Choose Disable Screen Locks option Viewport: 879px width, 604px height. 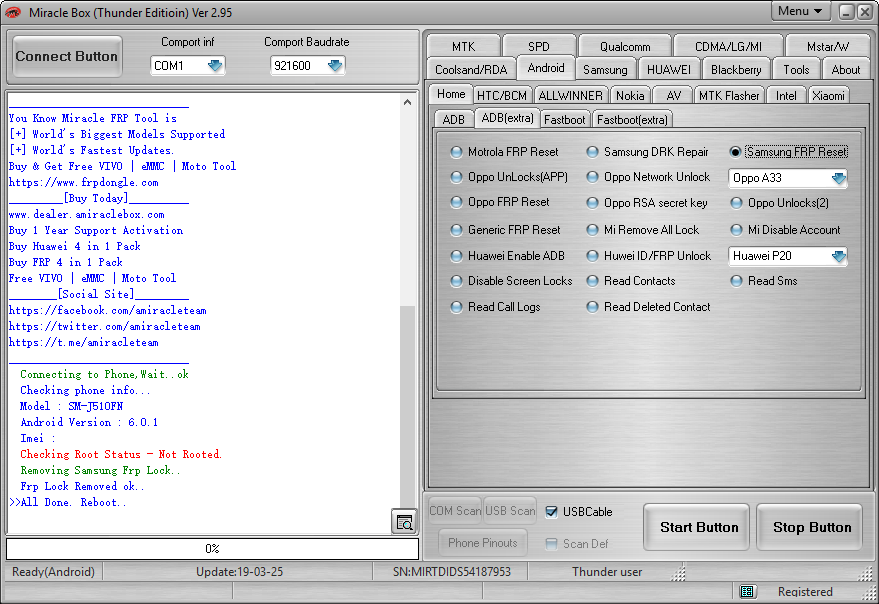[512, 281]
